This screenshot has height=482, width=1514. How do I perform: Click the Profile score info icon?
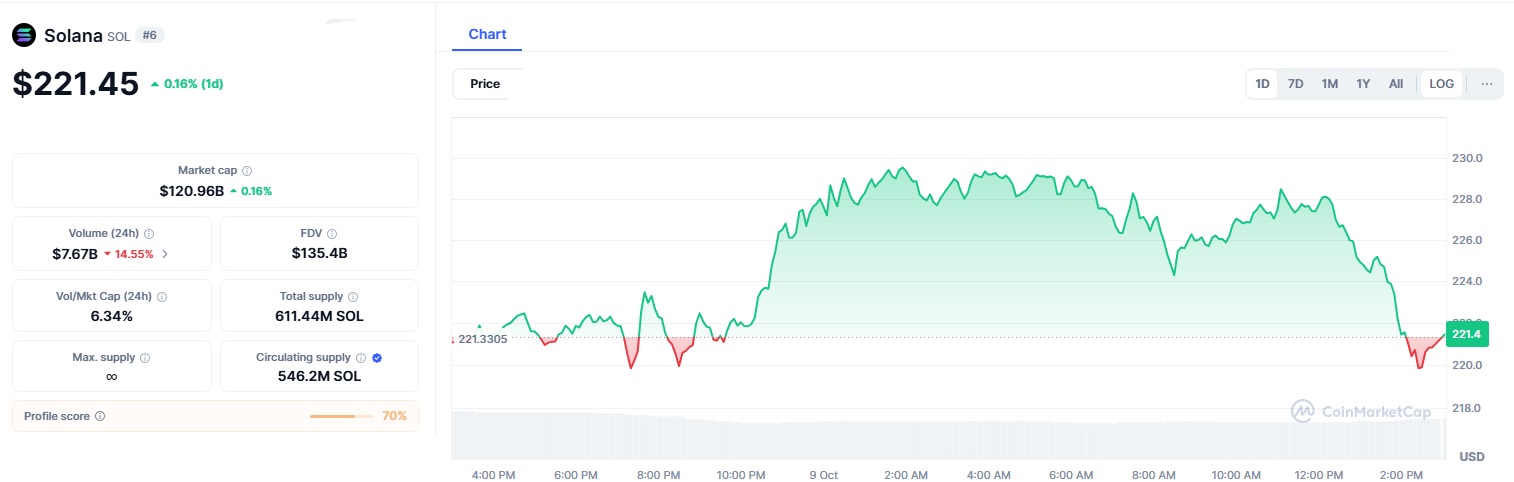[x=100, y=416]
